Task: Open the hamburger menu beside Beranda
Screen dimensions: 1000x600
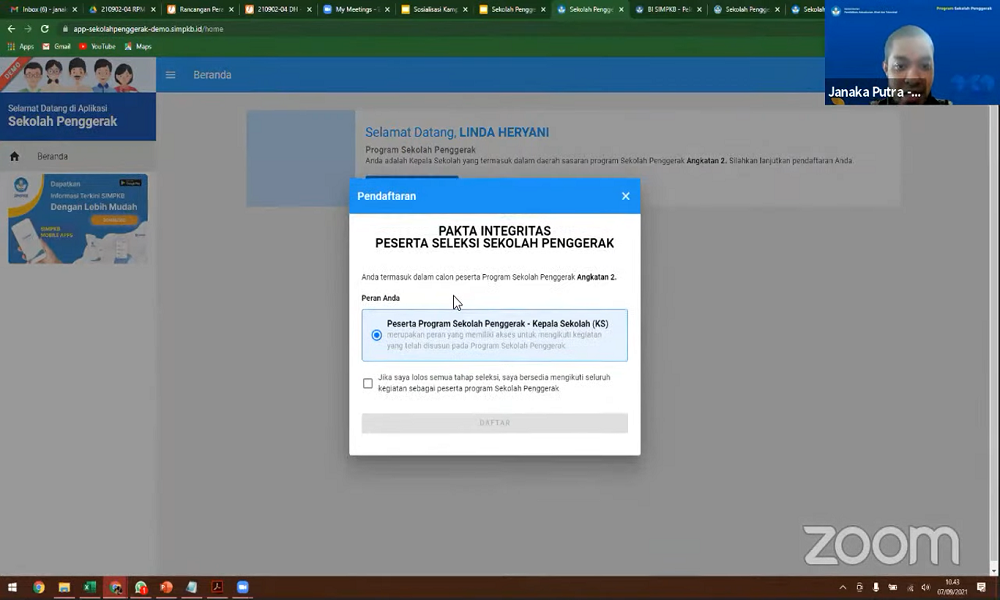Action: (170, 75)
